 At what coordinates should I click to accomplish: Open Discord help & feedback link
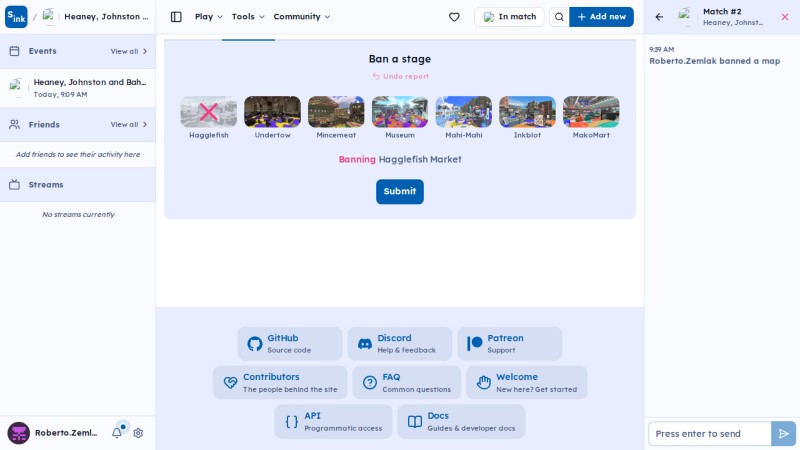coord(399,344)
